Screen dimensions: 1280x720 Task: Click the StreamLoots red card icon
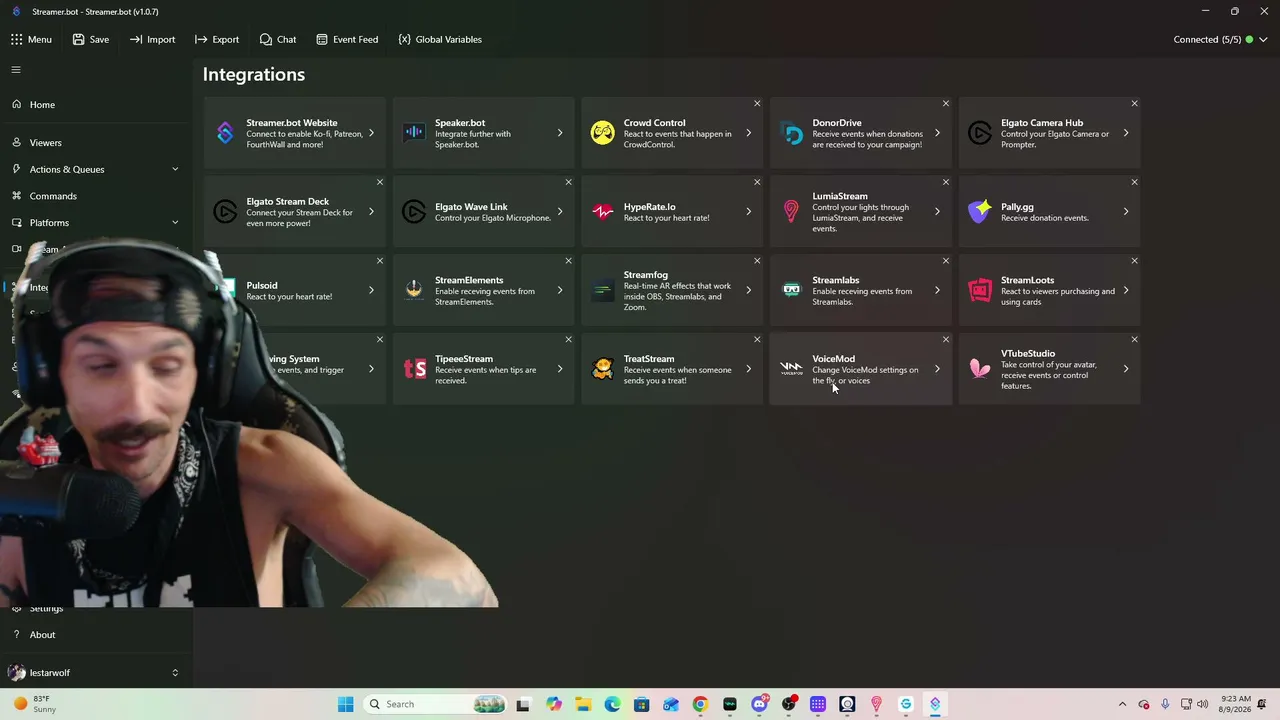[980, 290]
